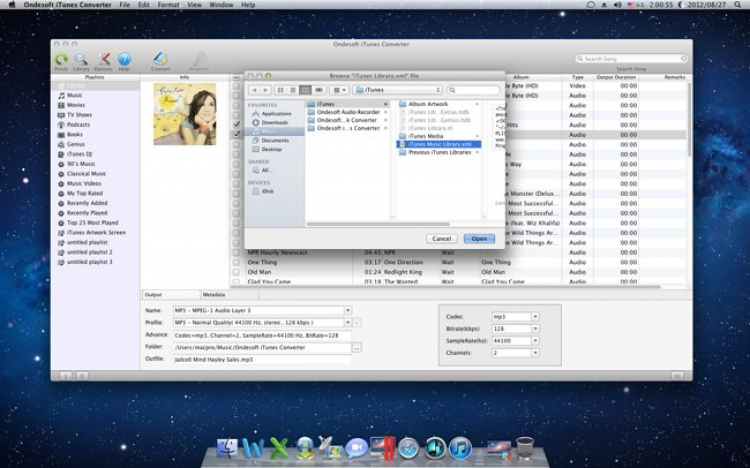Open the Options toolbar icon
The image size is (750, 468).
click(x=103, y=60)
